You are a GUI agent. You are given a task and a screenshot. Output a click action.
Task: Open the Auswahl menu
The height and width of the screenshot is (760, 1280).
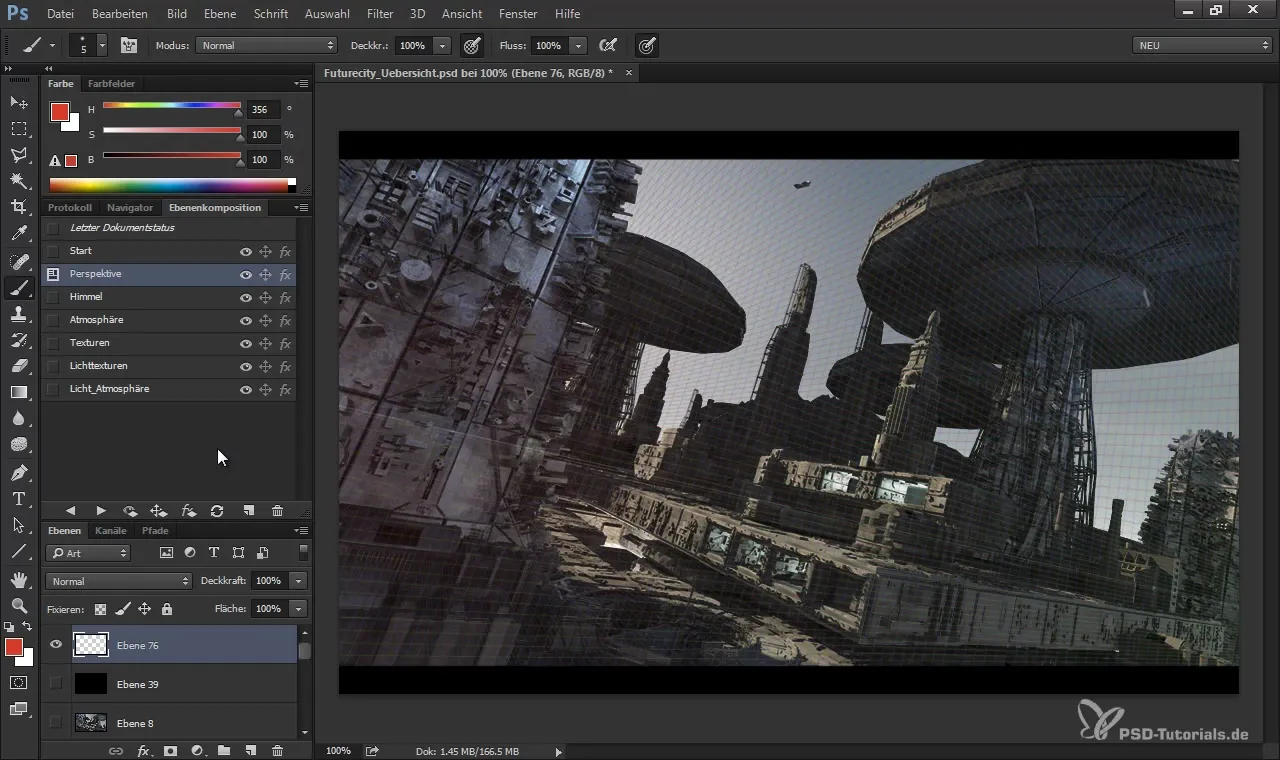pyautogui.click(x=327, y=14)
